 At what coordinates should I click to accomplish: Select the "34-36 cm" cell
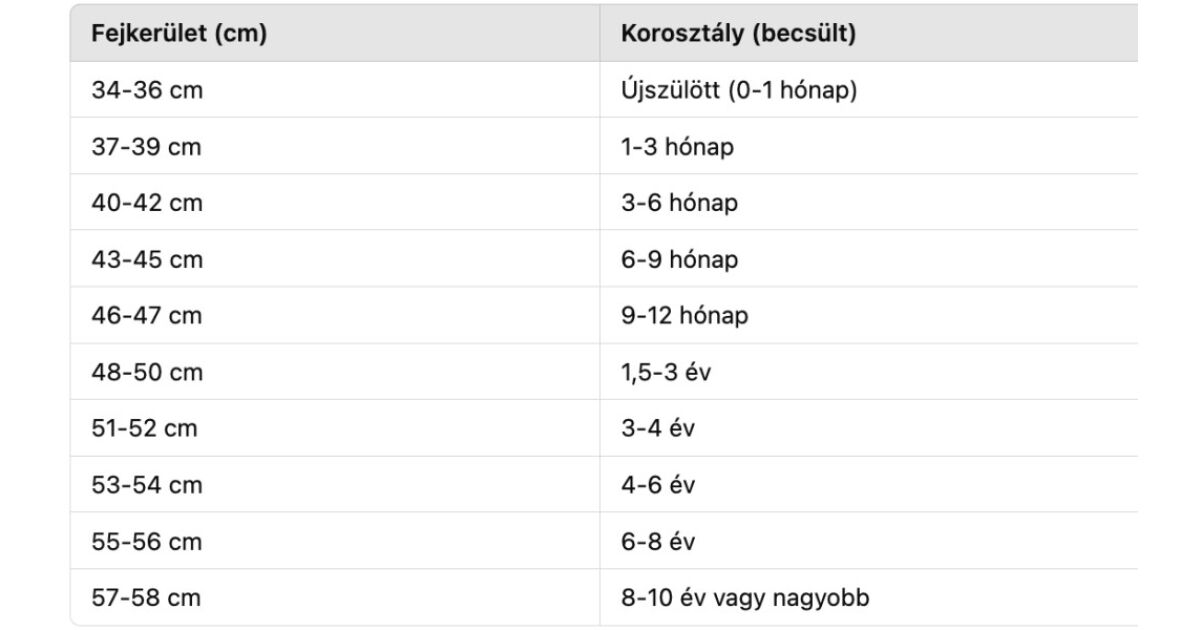146,90
